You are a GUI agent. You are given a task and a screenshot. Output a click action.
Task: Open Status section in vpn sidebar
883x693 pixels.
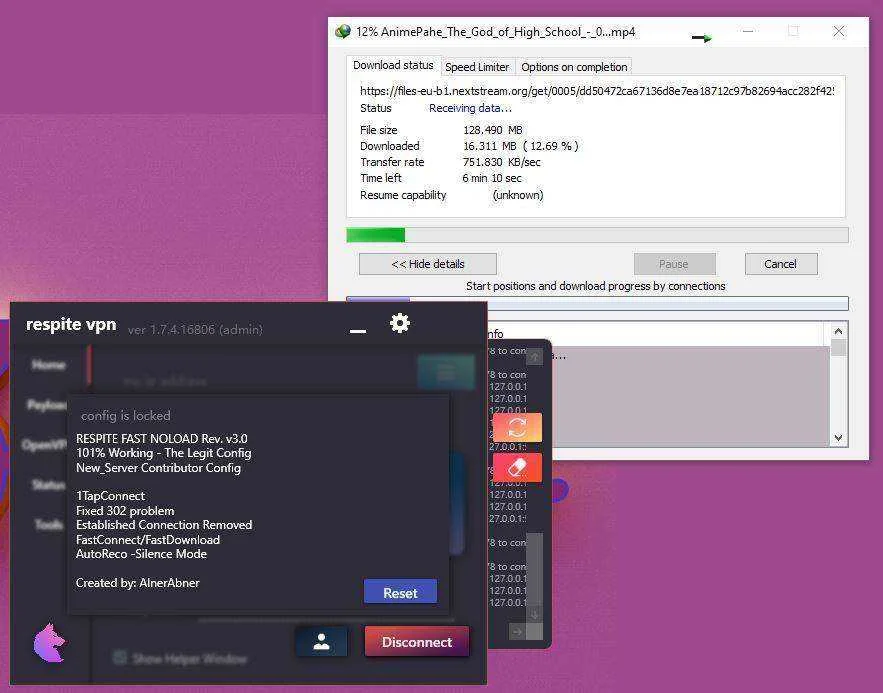(x=48, y=485)
